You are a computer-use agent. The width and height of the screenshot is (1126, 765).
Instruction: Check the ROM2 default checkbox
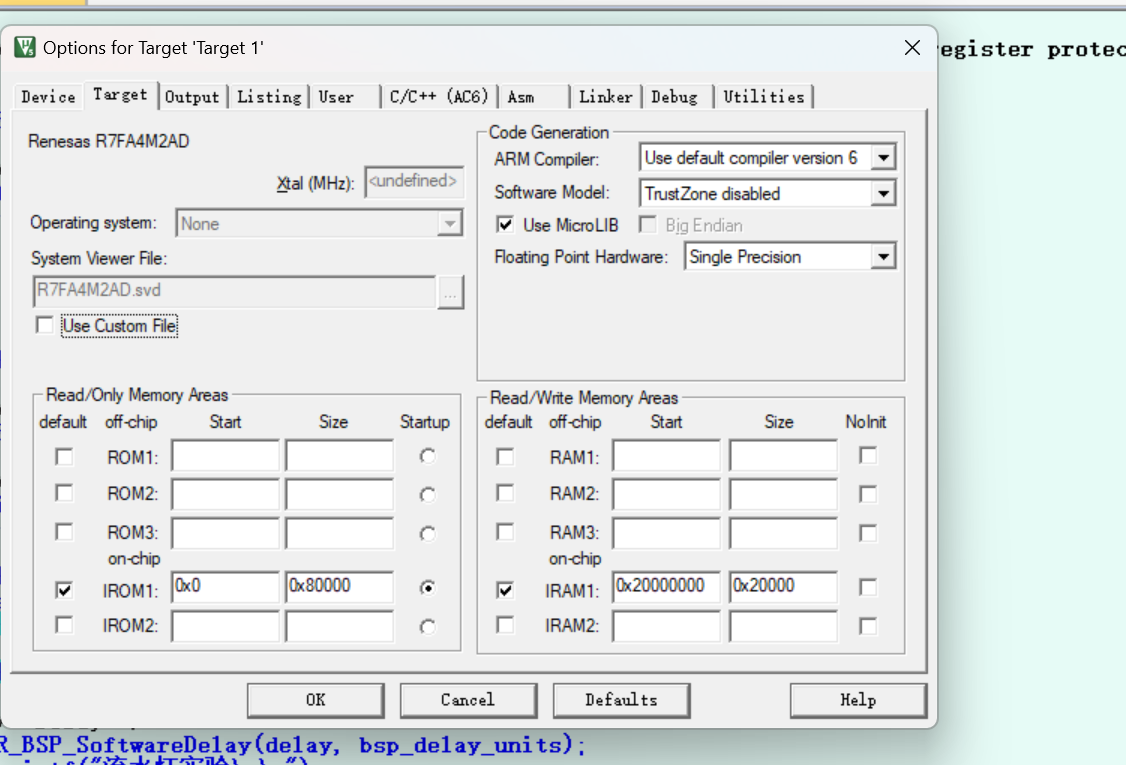click(x=64, y=493)
